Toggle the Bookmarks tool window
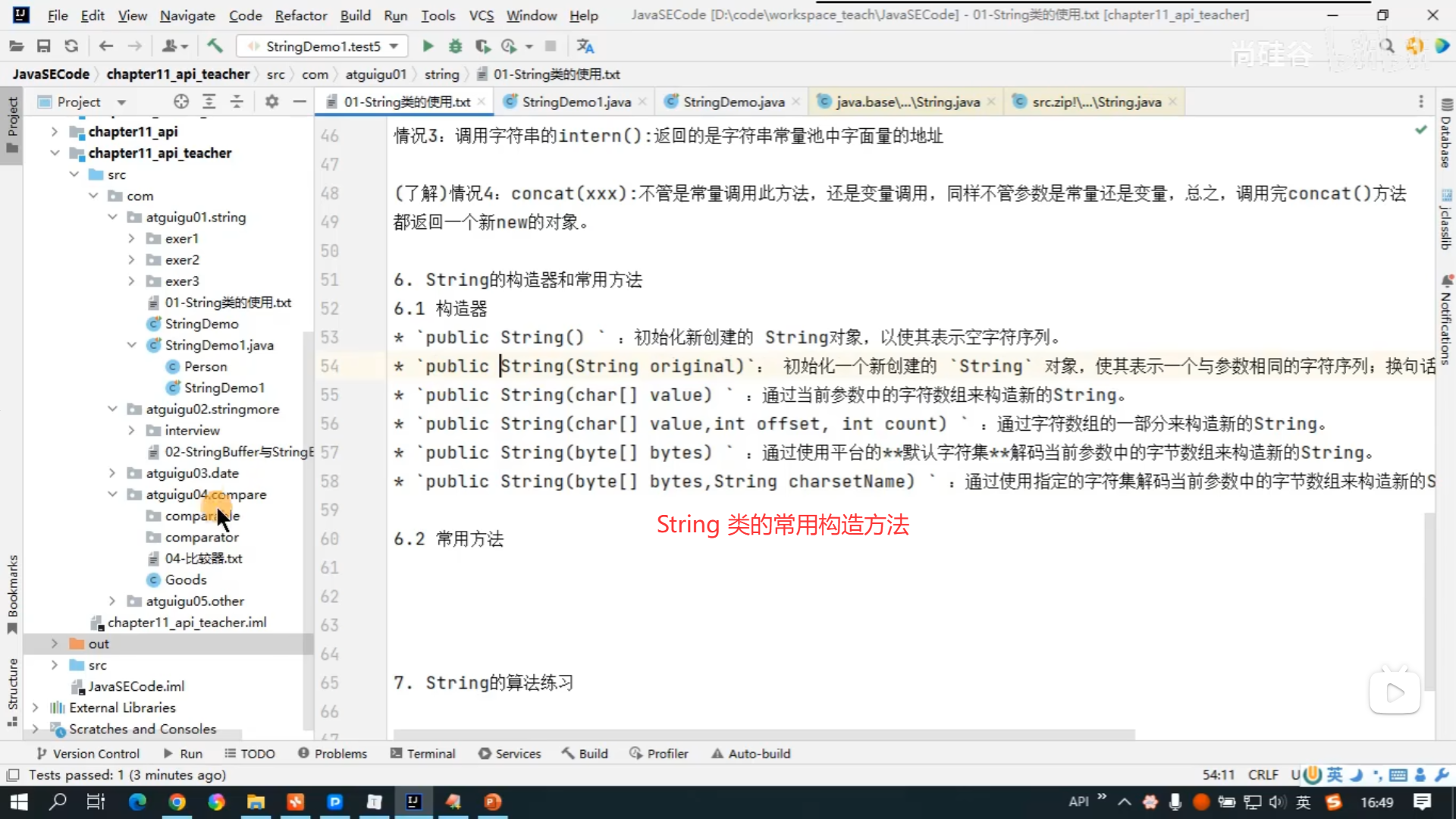1456x819 pixels. 12,593
